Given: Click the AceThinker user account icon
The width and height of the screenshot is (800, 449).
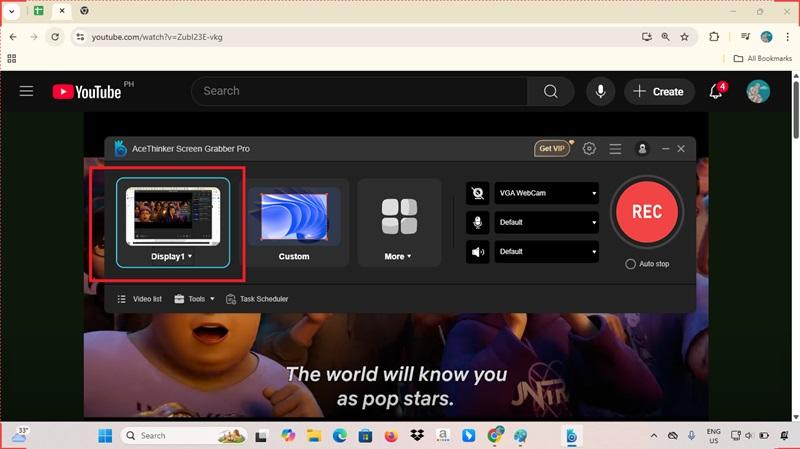Looking at the screenshot, I should click(x=642, y=148).
